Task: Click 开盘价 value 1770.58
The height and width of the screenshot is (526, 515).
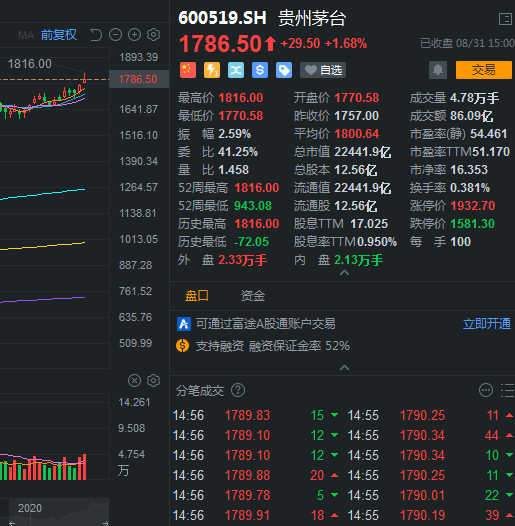Action: (x=357, y=98)
